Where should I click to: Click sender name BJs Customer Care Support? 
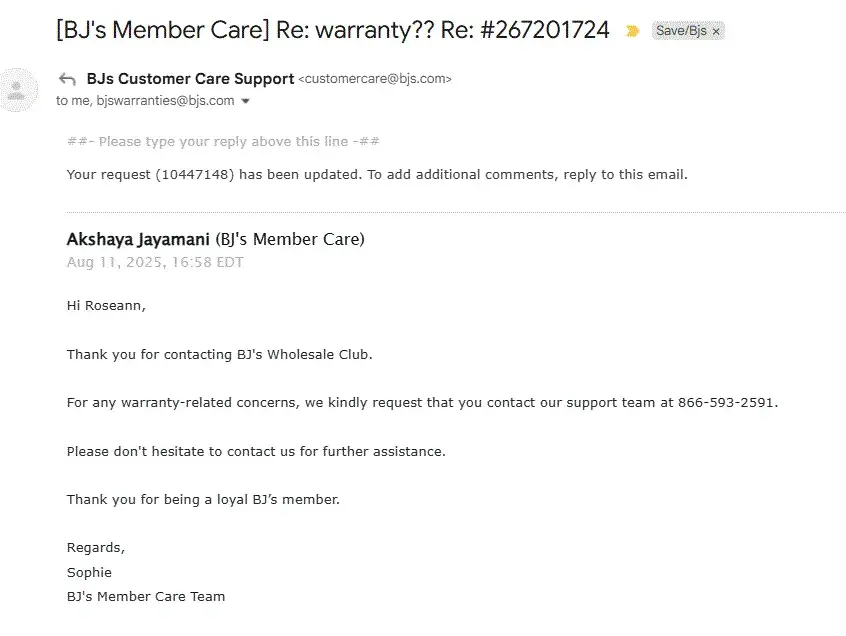click(x=190, y=79)
